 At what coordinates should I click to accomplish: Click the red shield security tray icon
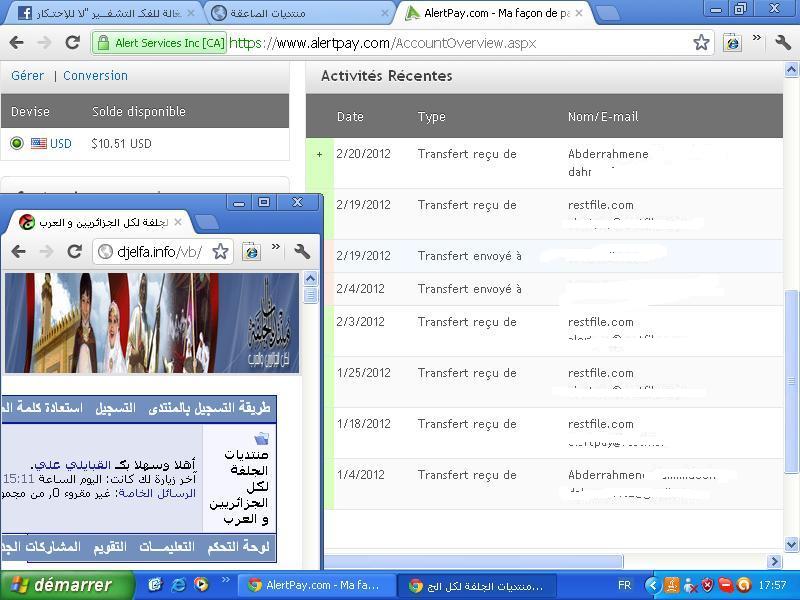click(707, 585)
